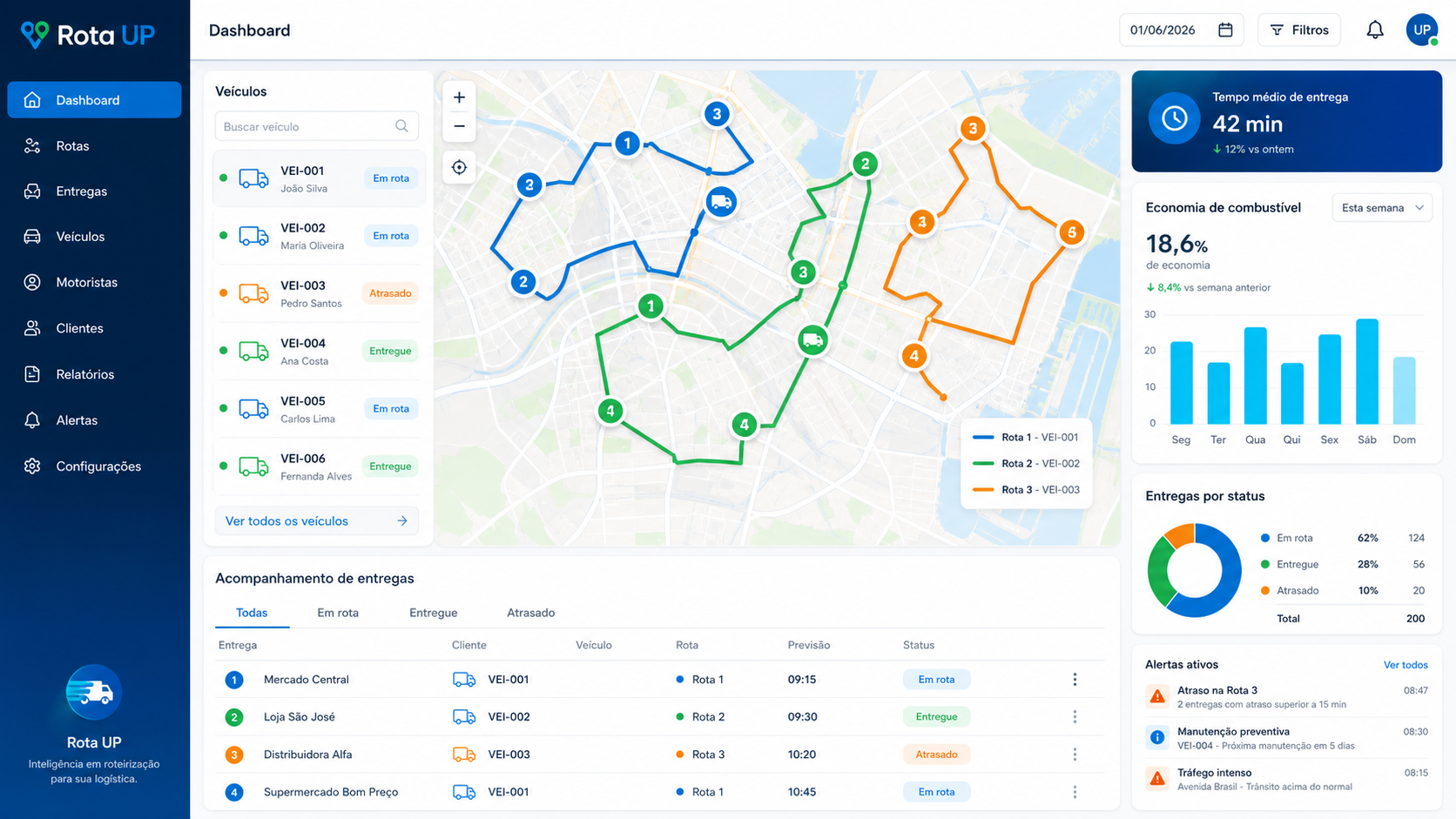Expand the Esta semana period dropdown
The height and width of the screenshot is (819, 1456).
pyautogui.click(x=1382, y=208)
